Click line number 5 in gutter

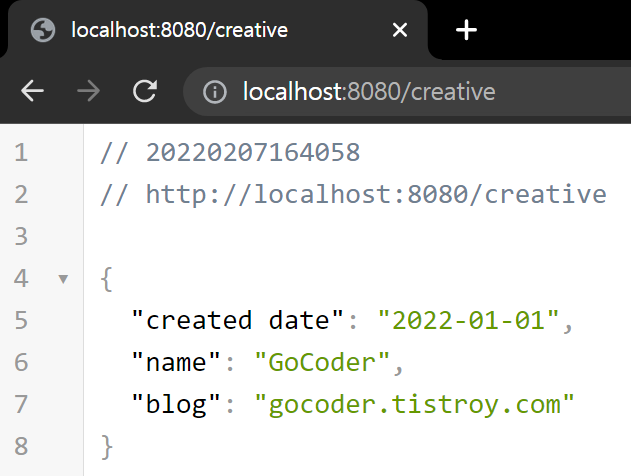(21, 321)
